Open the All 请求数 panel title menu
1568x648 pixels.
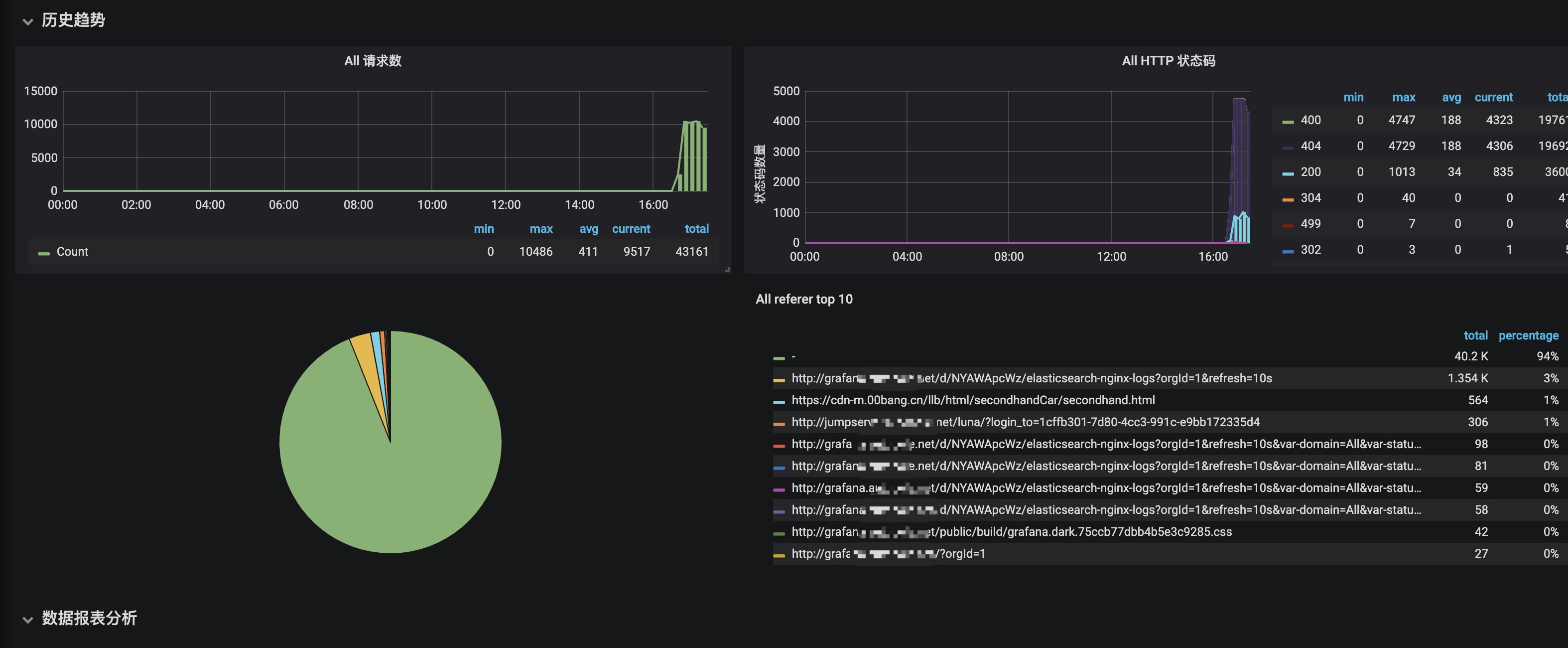pyautogui.click(x=373, y=61)
